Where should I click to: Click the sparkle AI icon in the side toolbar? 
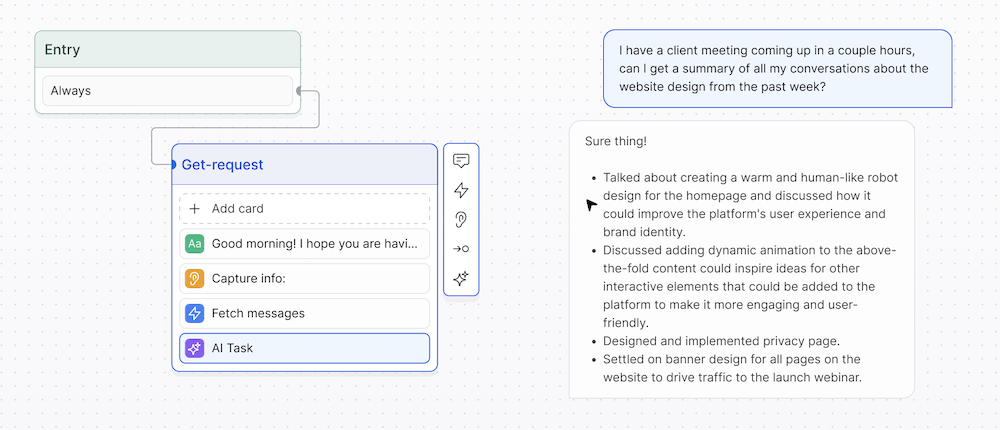tap(461, 279)
